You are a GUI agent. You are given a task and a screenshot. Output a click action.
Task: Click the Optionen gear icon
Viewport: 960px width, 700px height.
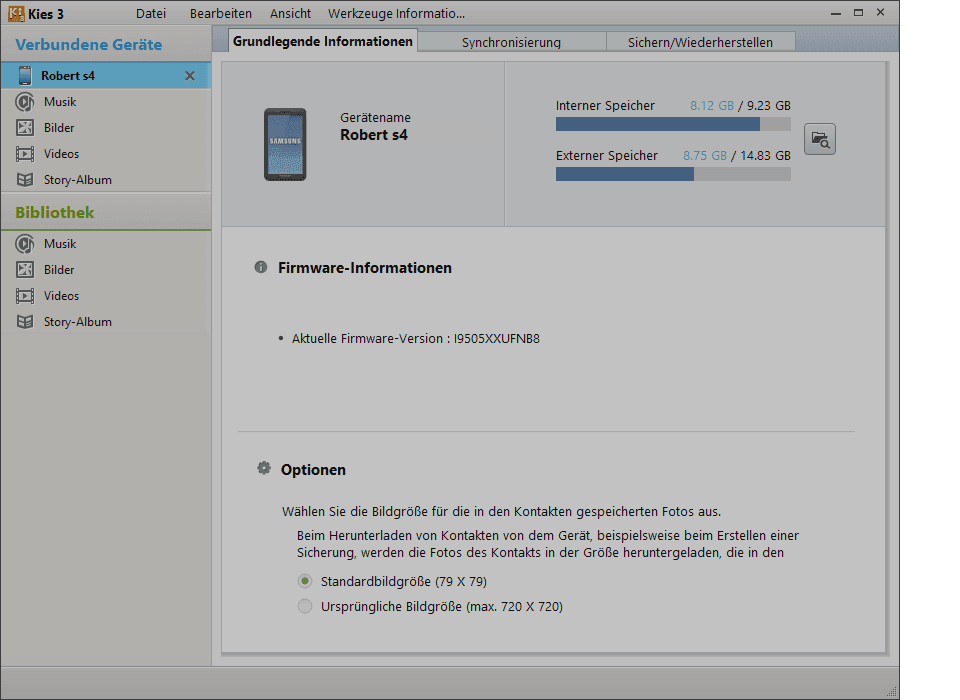point(264,469)
